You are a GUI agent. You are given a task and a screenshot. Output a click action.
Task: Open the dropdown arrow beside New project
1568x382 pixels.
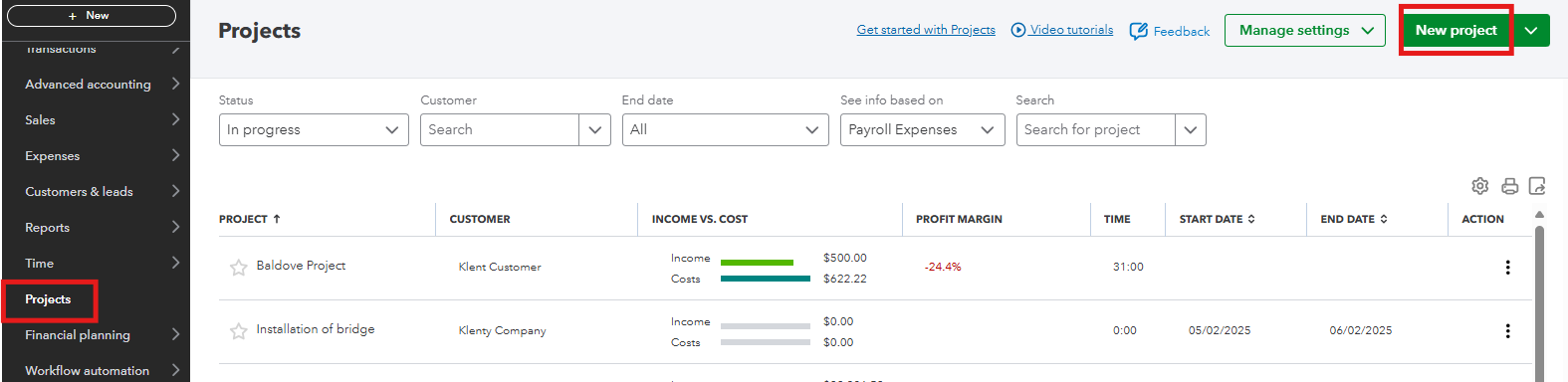(1531, 30)
